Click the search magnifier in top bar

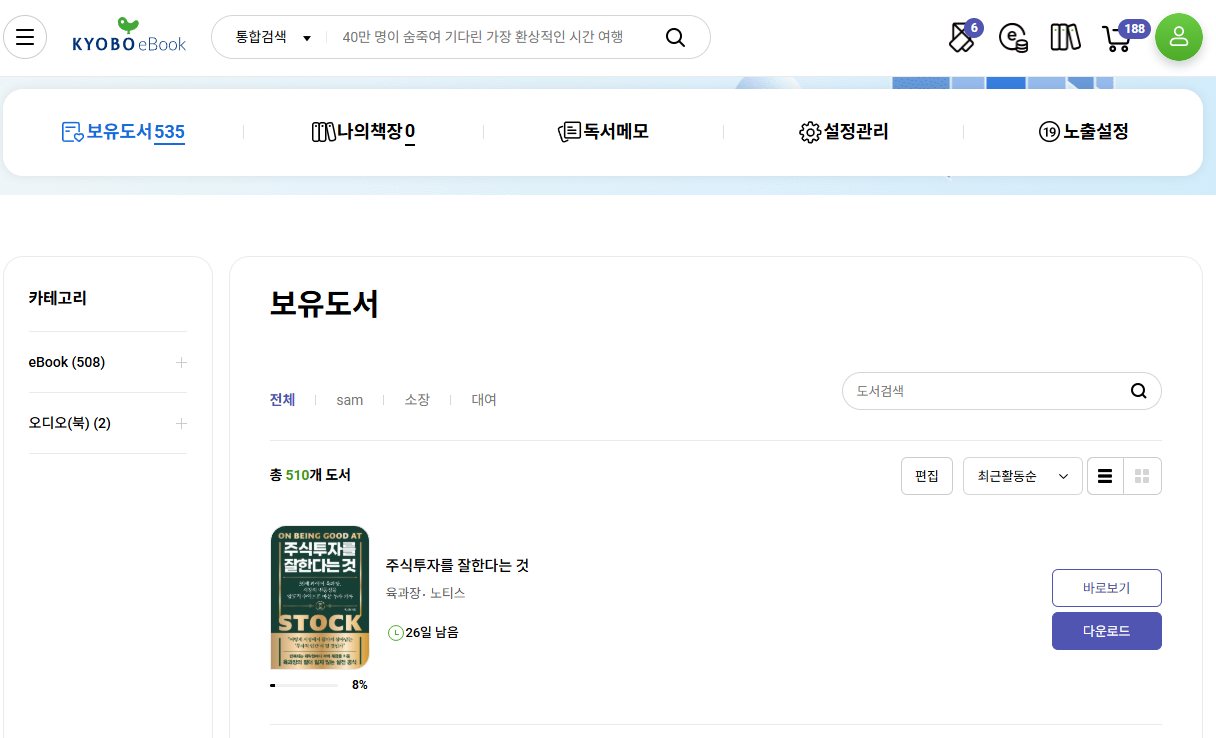pos(675,37)
